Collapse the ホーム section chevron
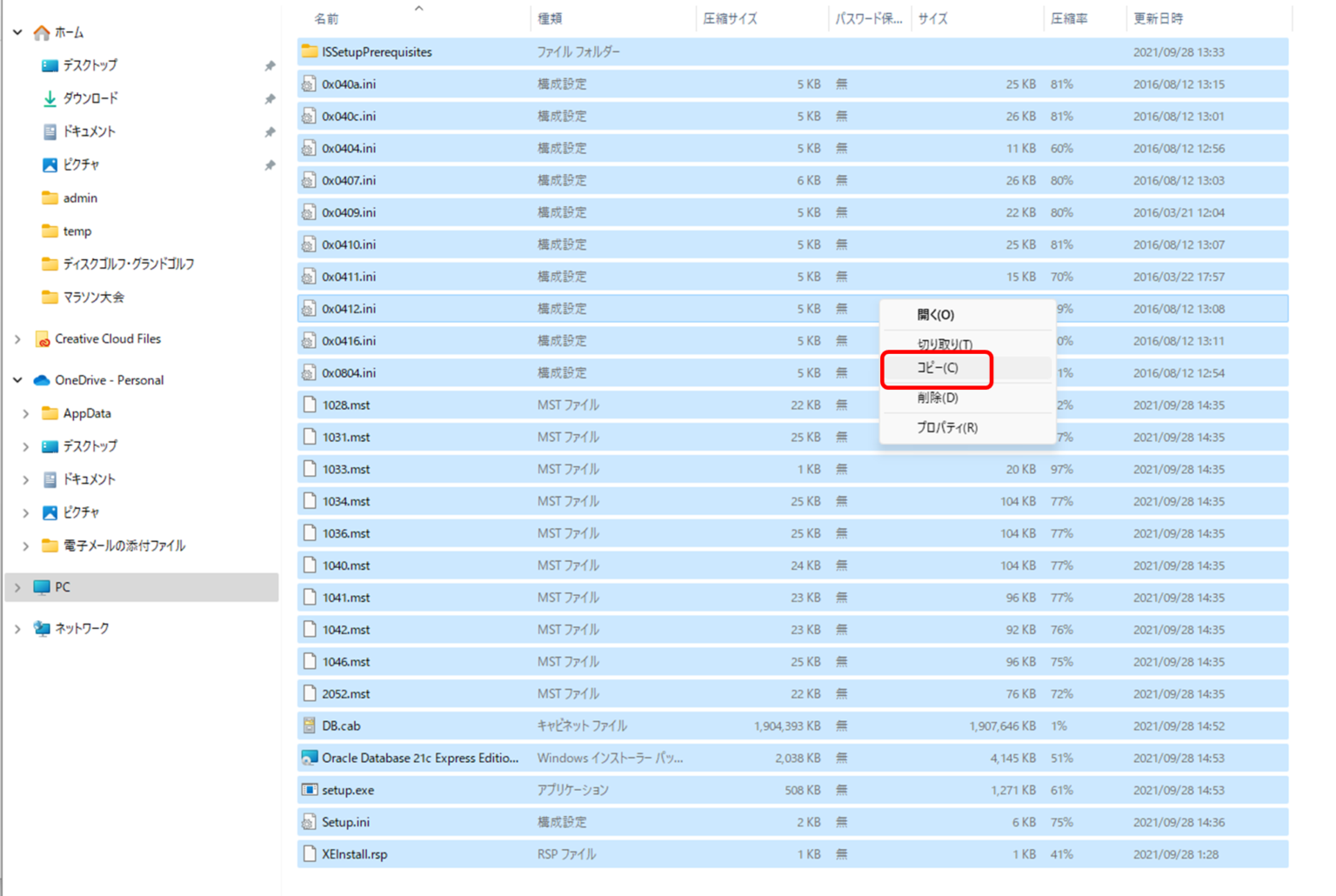The height and width of the screenshot is (896, 1336). point(17,32)
